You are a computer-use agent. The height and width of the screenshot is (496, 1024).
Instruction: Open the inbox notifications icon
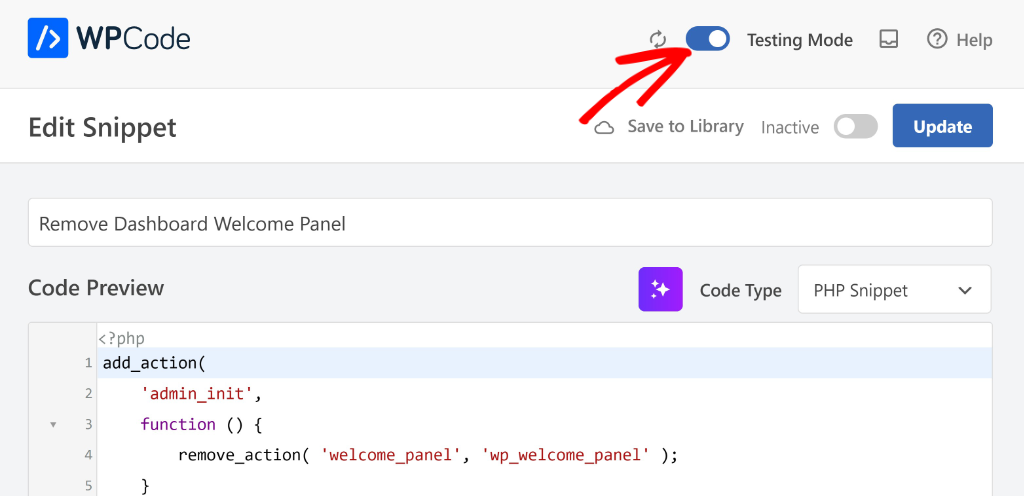888,39
